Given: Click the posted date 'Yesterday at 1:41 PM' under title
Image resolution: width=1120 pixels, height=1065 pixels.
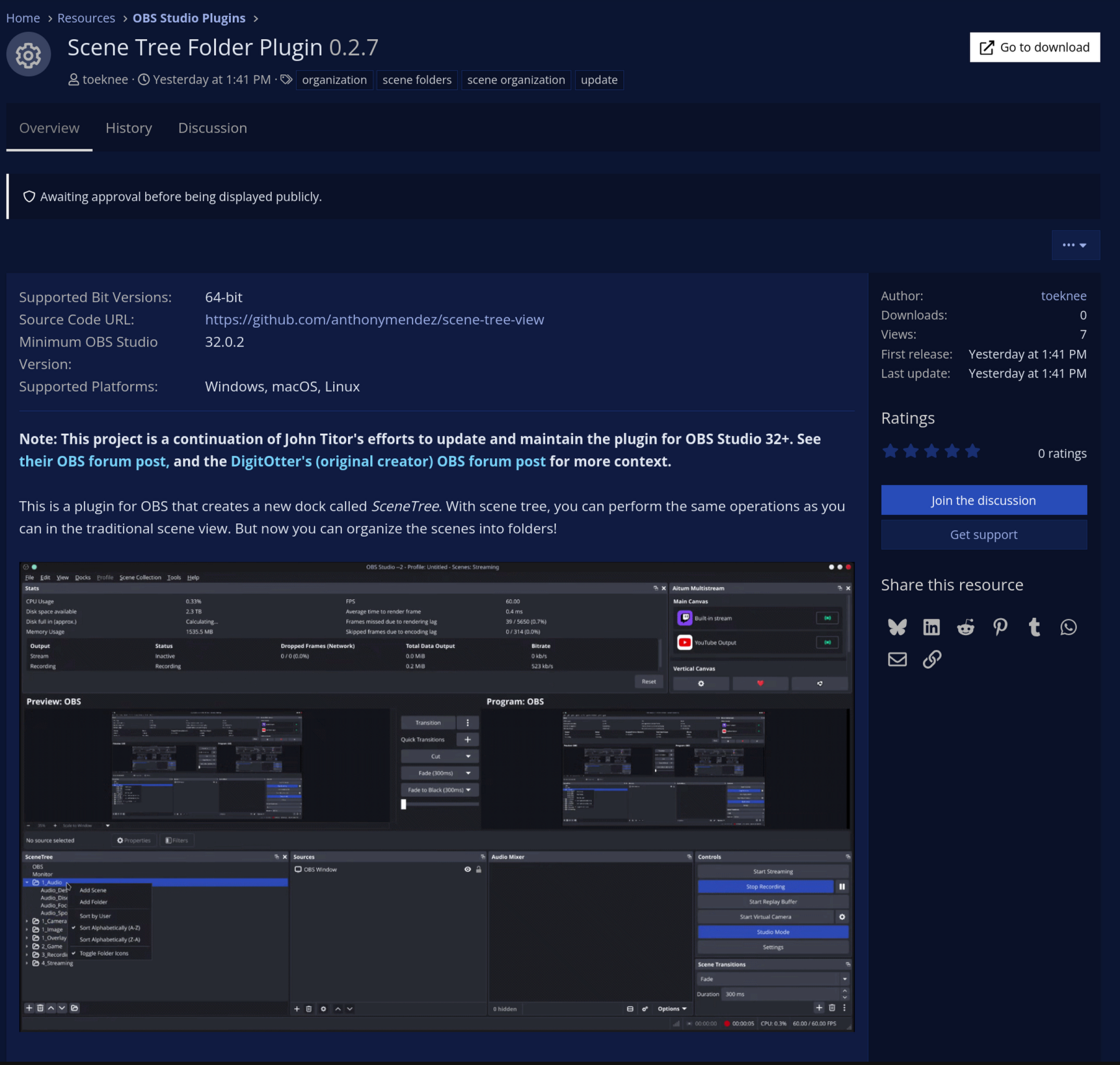Looking at the screenshot, I should point(211,80).
